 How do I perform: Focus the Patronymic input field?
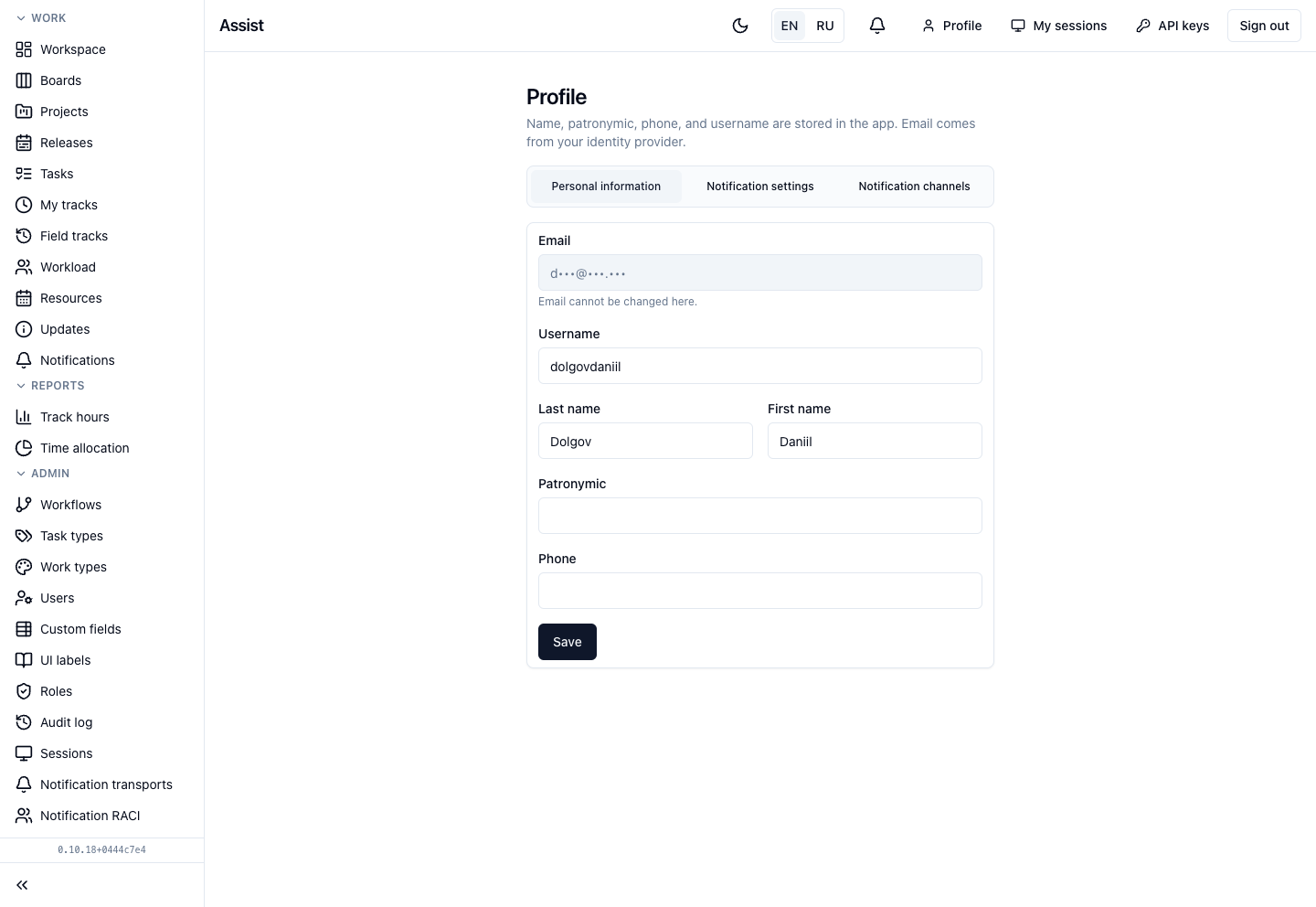pyautogui.click(x=760, y=516)
